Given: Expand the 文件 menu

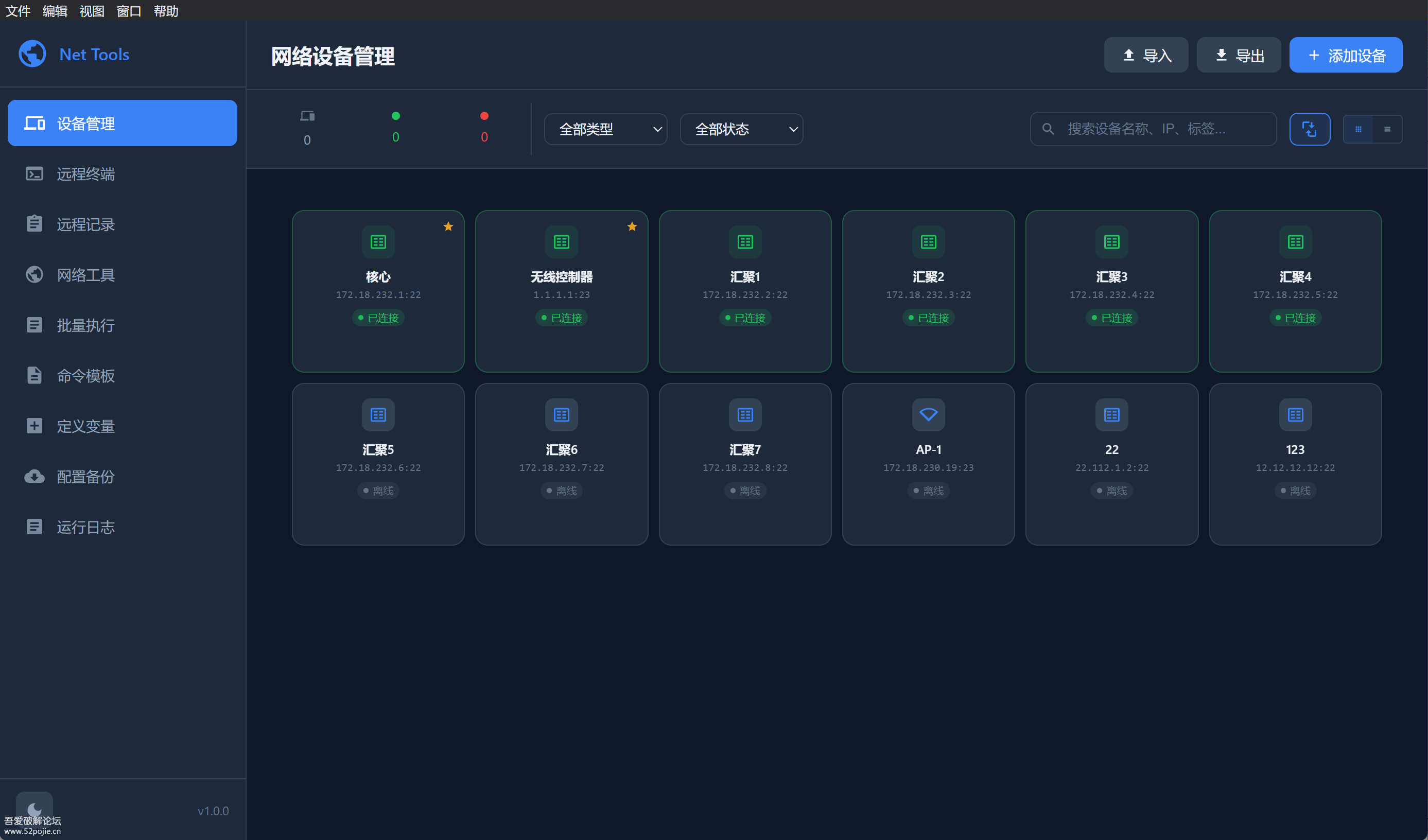Looking at the screenshot, I should [x=18, y=11].
